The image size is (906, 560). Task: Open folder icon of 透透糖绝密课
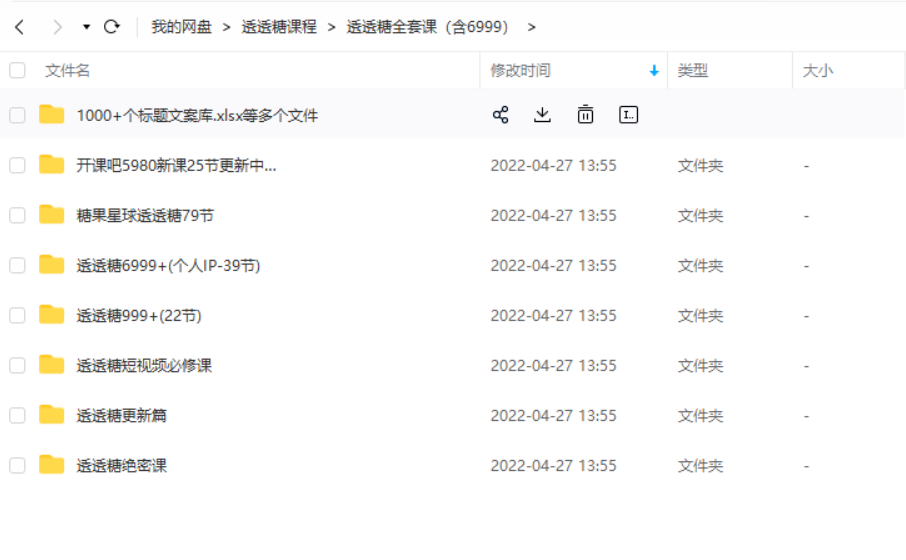click(51, 465)
